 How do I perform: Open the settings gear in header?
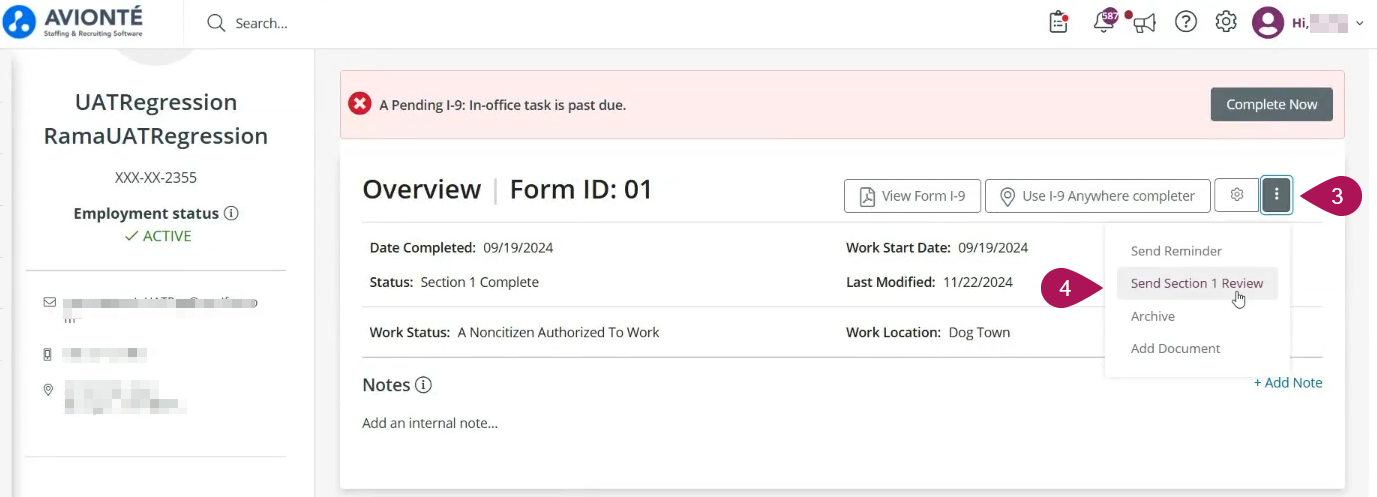[x=1226, y=22]
